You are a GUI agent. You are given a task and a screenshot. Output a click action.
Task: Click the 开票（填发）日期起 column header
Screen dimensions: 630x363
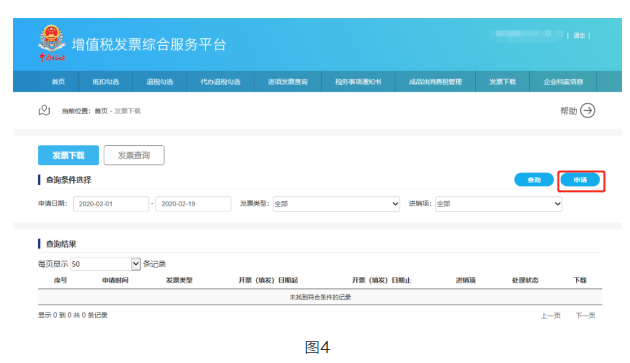click(x=268, y=280)
